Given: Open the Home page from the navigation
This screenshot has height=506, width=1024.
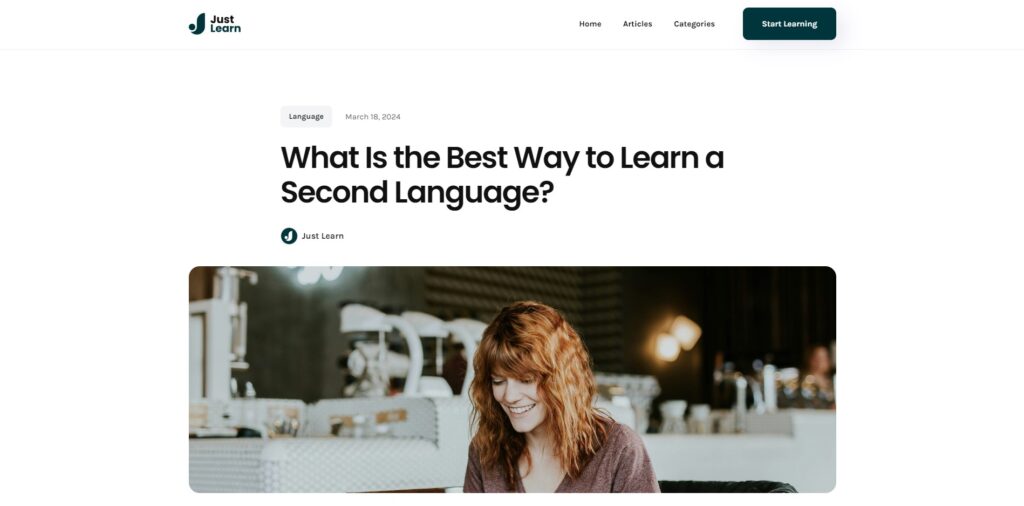Looking at the screenshot, I should [590, 24].
